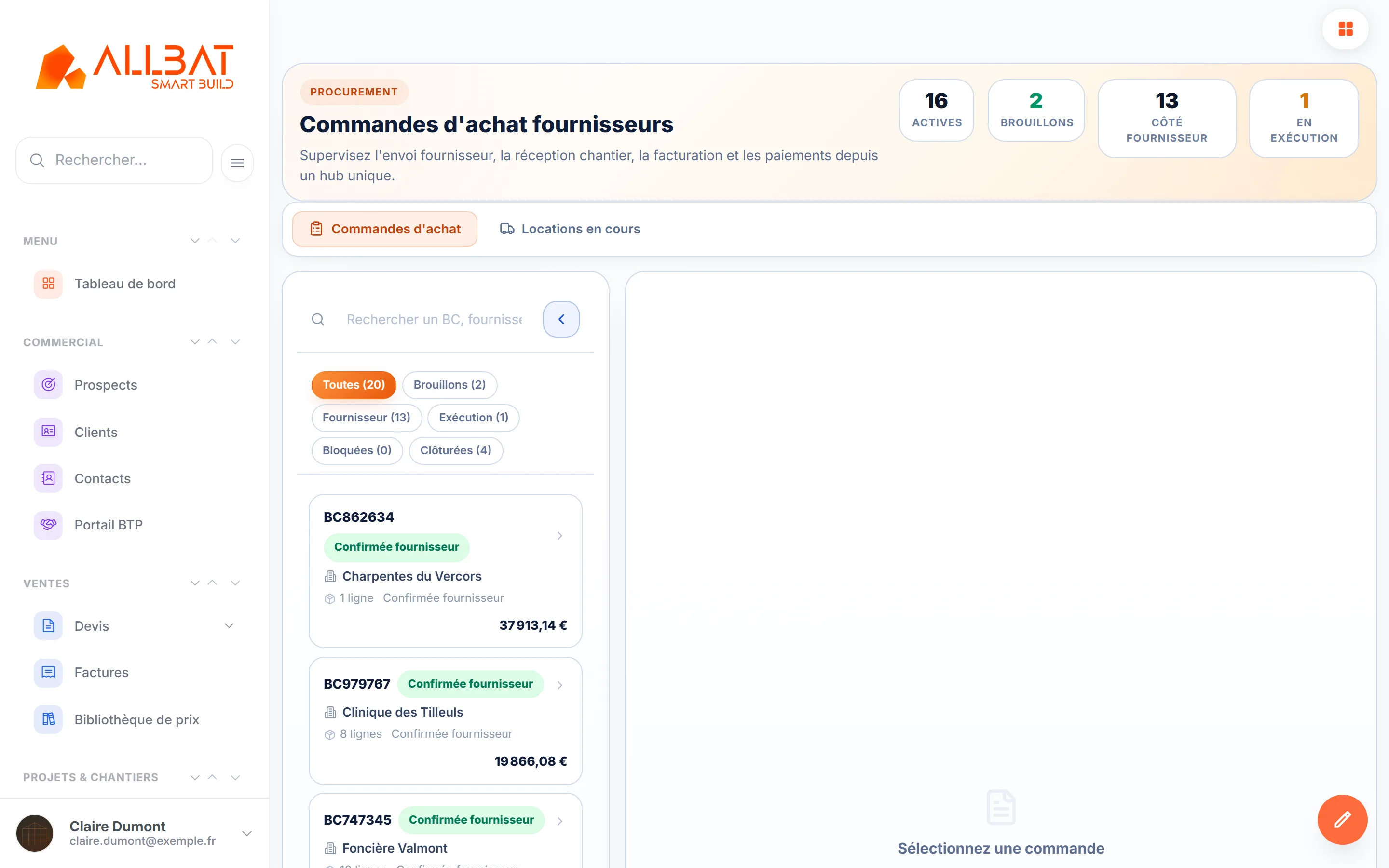Click the Clients sidebar icon
The height and width of the screenshot is (868, 1389).
[x=48, y=432]
